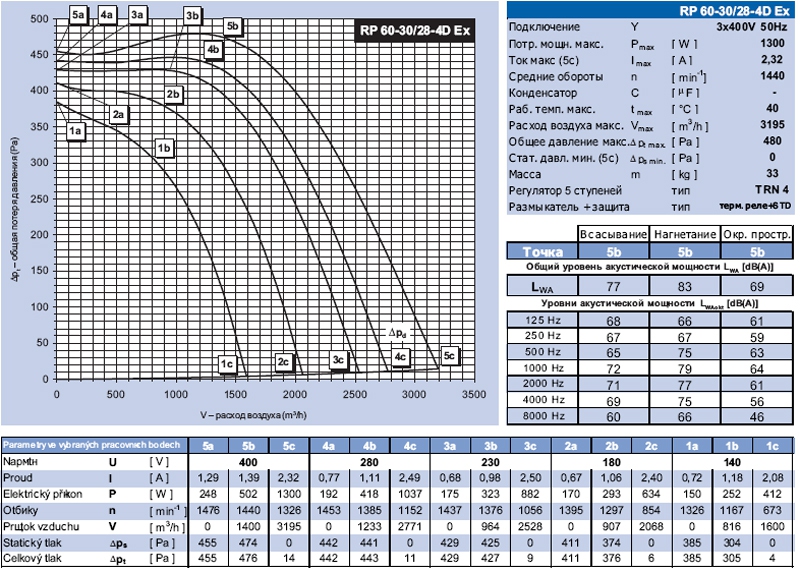Click the 5a curve label on the chart

point(78,14)
